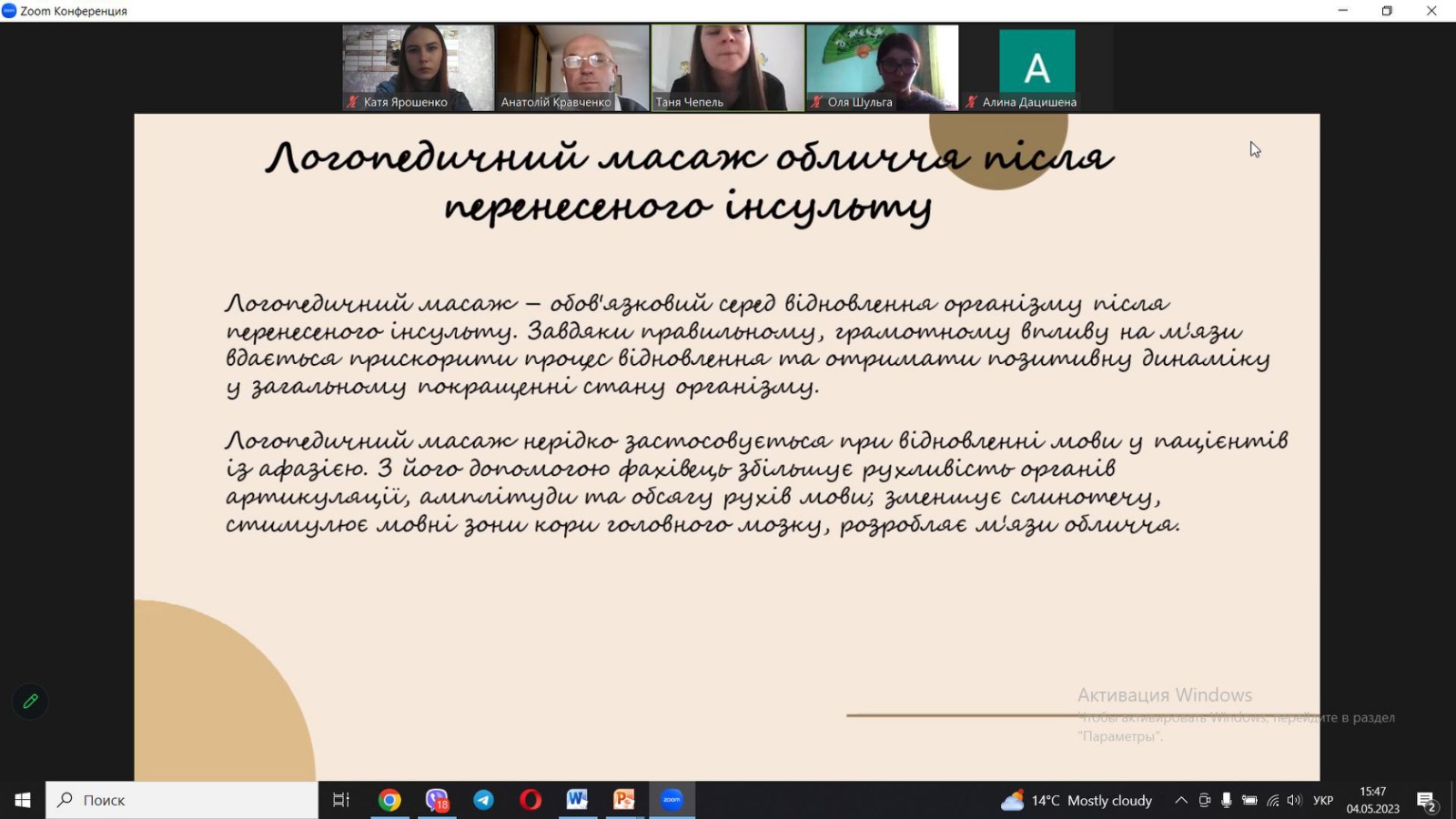1456x819 pixels.
Task: Open the Action Center notifications
Action: 1427,801
